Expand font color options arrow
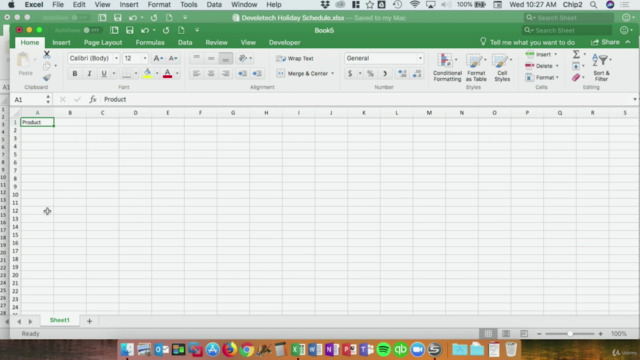Image resolution: width=640 pixels, height=360 pixels. point(177,73)
